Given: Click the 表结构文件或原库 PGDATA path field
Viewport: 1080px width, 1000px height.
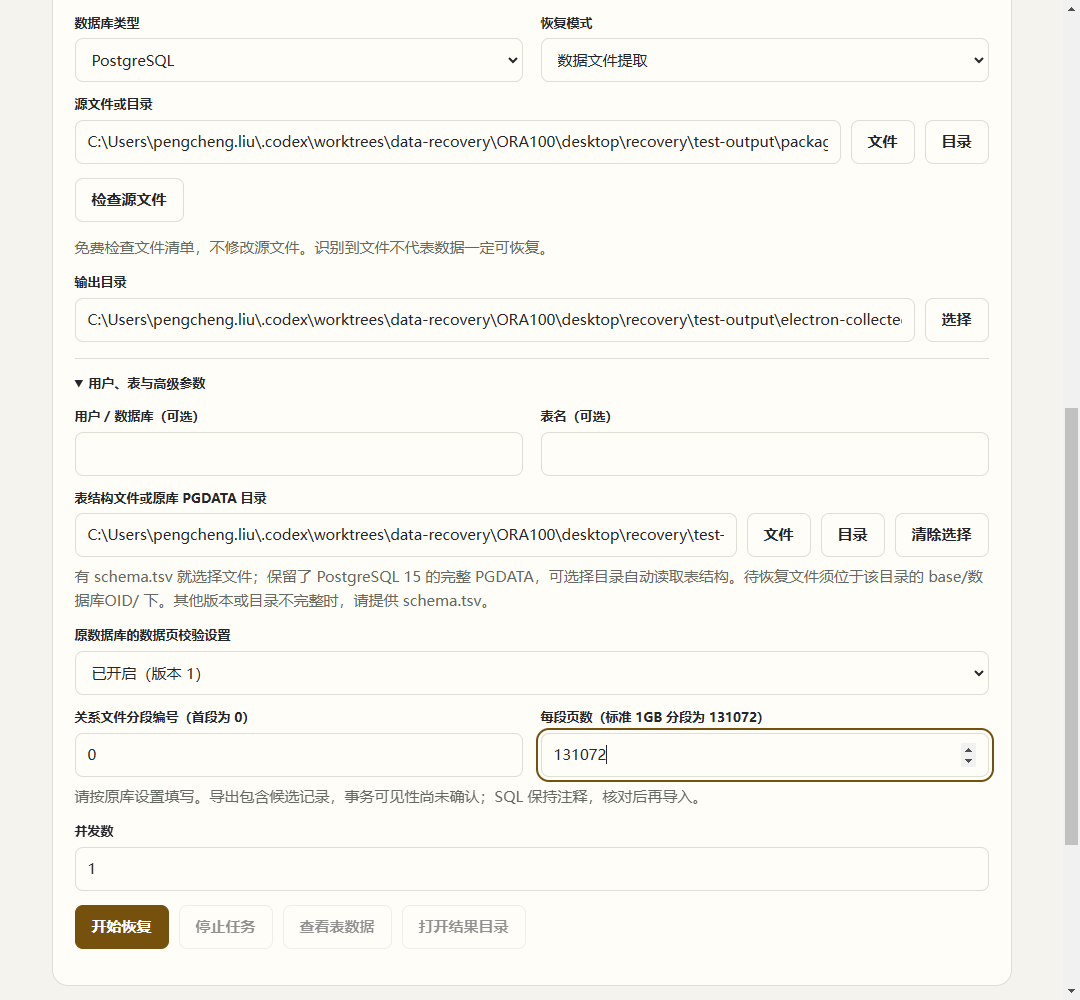Looking at the screenshot, I should [406, 534].
